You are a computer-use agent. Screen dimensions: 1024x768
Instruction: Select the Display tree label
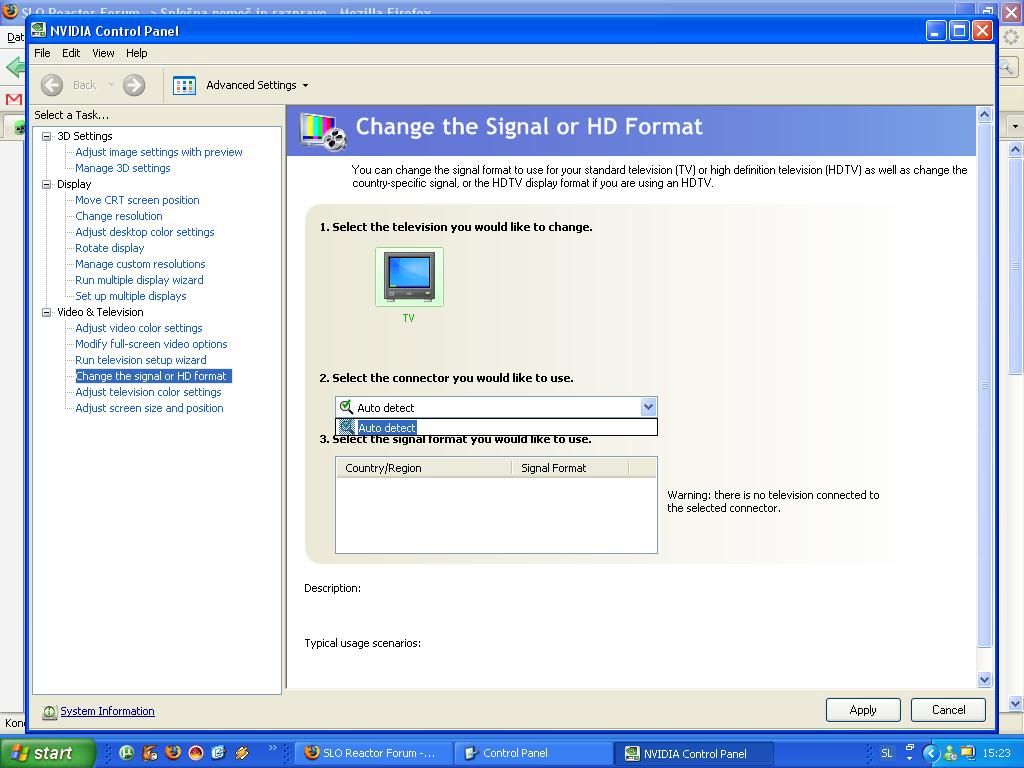pos(74,184)
